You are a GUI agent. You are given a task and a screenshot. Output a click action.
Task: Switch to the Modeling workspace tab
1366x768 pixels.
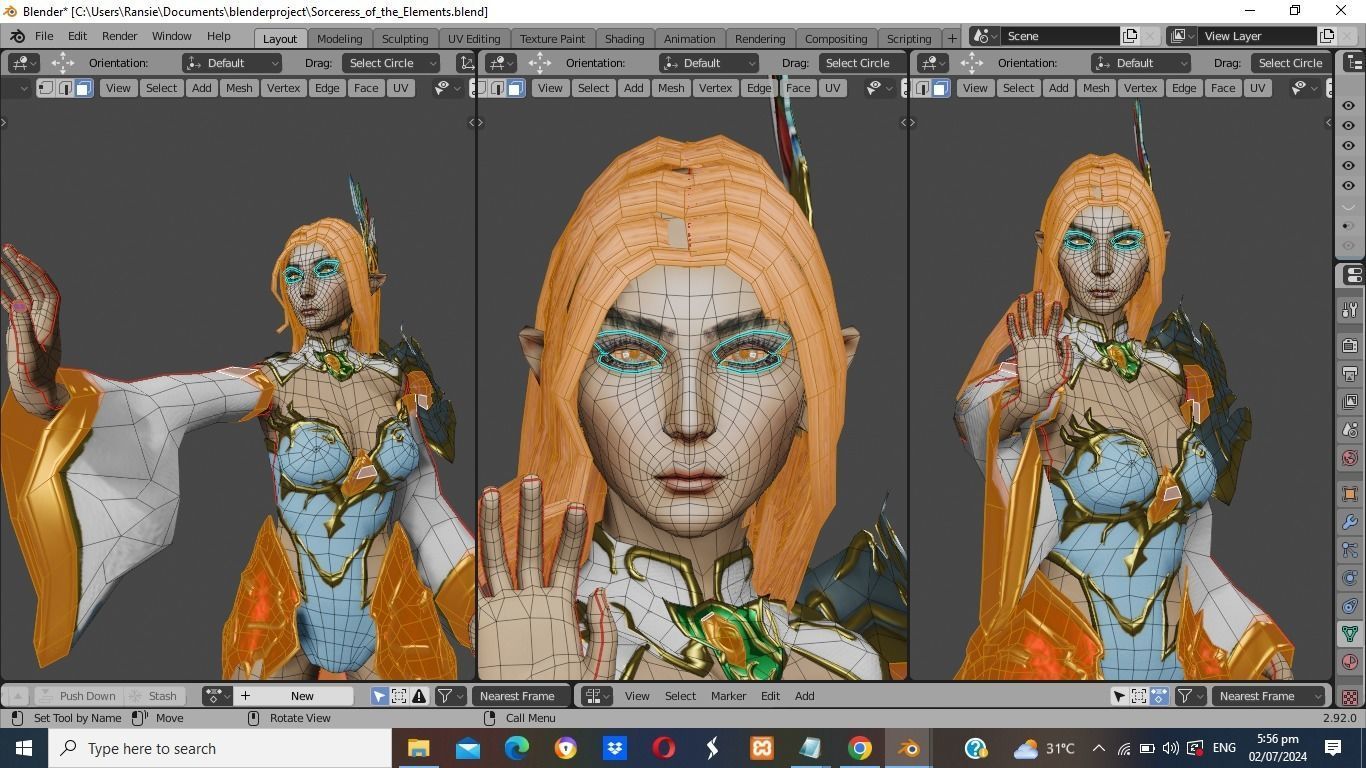339,38
